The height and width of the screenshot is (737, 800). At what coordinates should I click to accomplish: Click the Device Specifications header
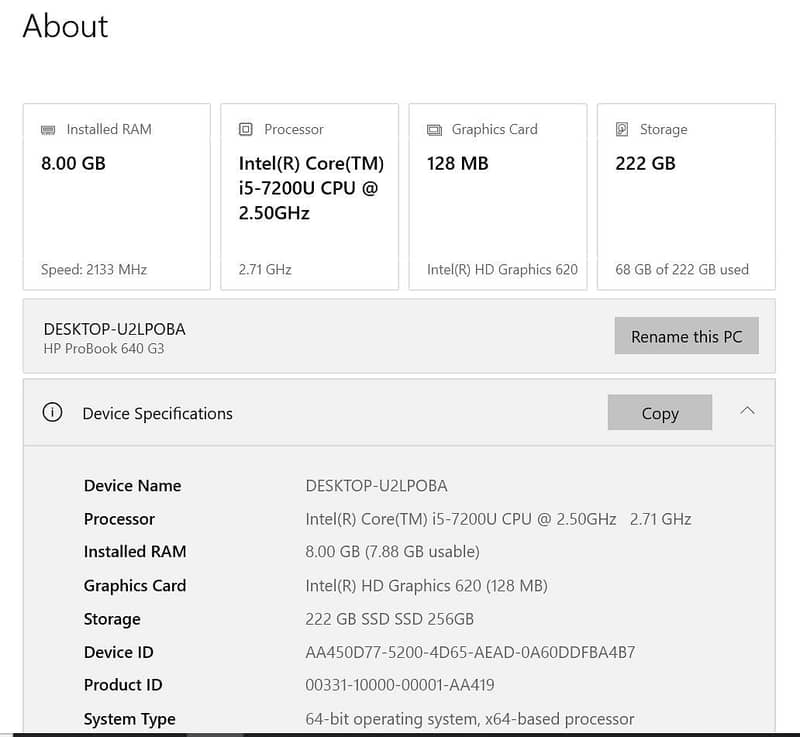coord(157,414)
